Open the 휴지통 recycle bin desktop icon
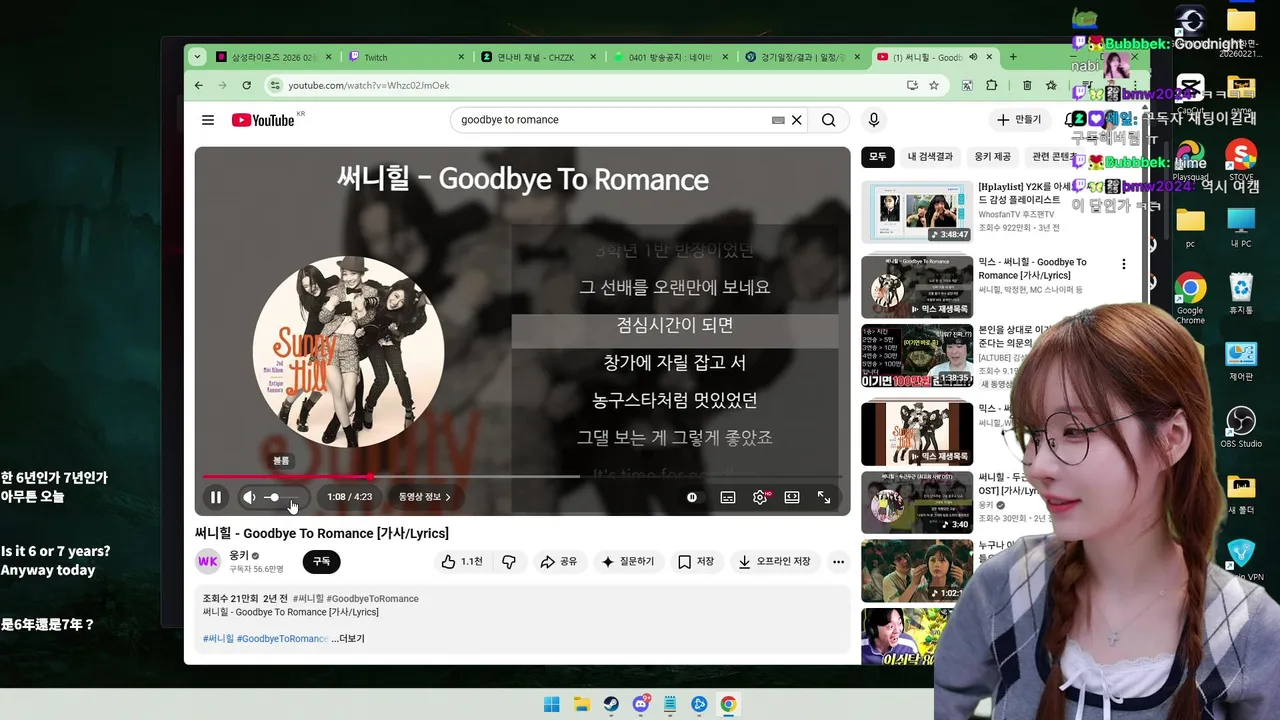Viewport: 1280px width, 720px height. point(1241,293)
